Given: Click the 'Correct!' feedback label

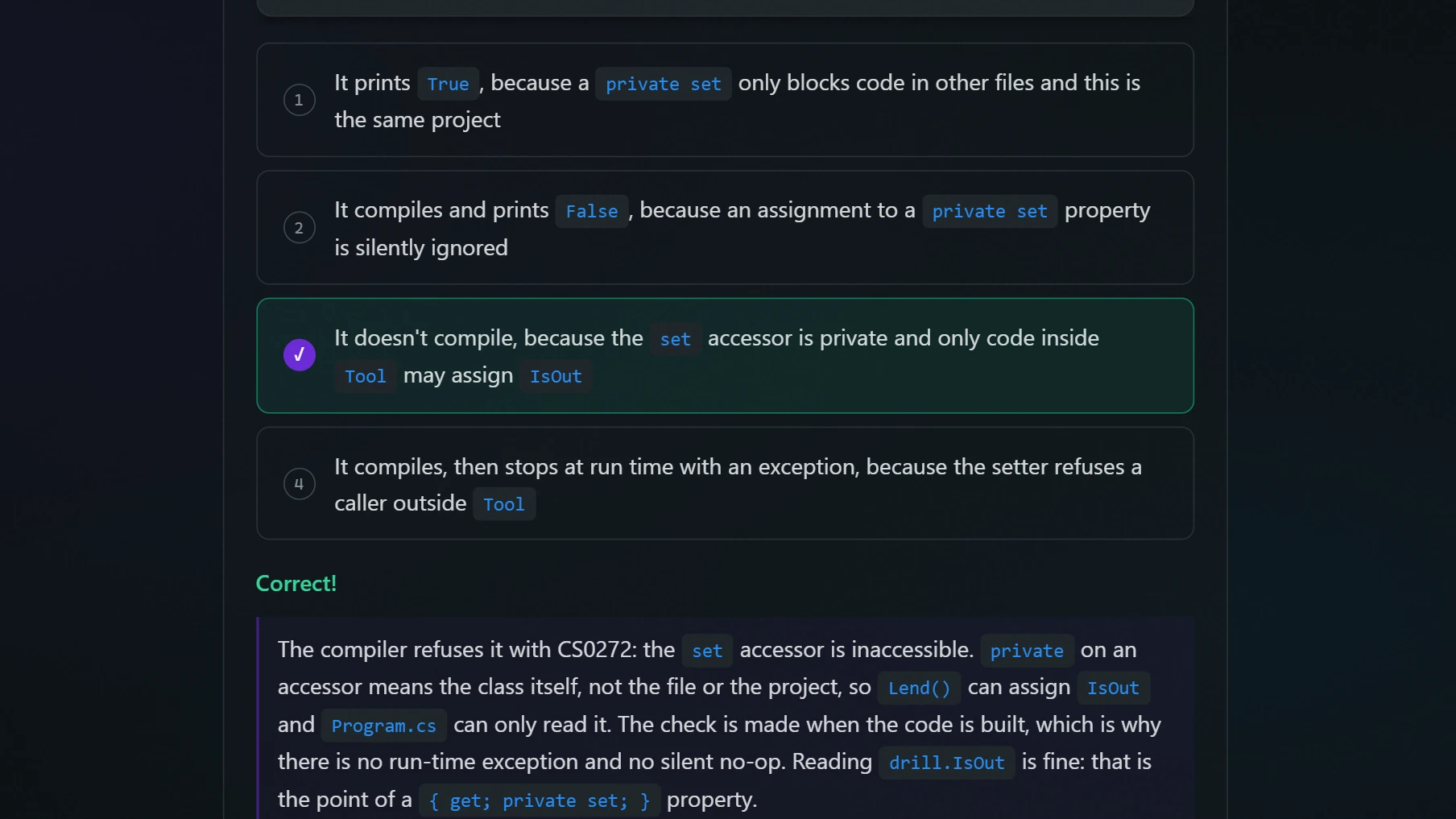Looking at the screenshot, I should tap(296, 583).
